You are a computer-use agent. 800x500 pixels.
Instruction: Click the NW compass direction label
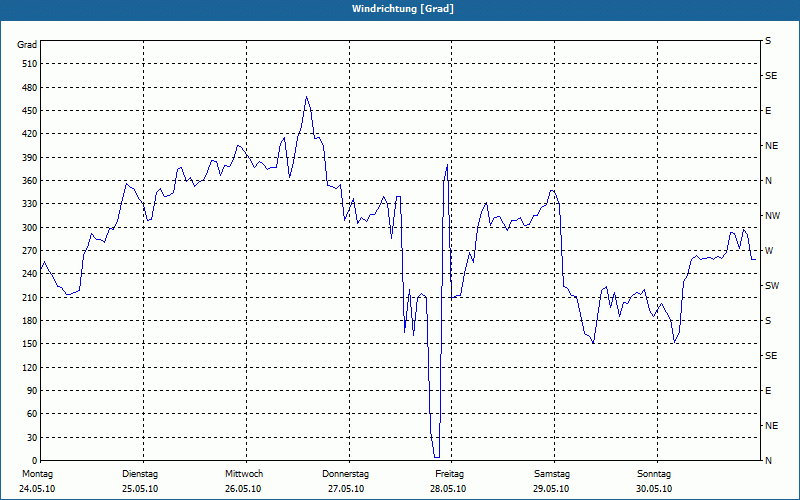pos(772,216)
